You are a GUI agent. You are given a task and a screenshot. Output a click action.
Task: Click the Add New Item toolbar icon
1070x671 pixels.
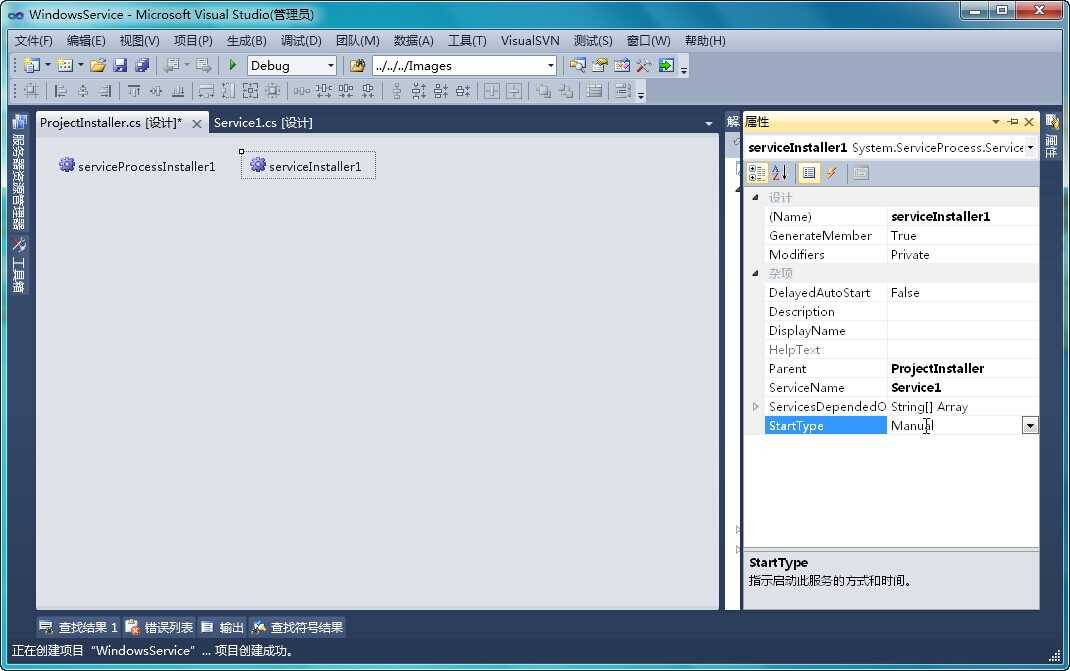pyautogui.click(x=65, y=66)
